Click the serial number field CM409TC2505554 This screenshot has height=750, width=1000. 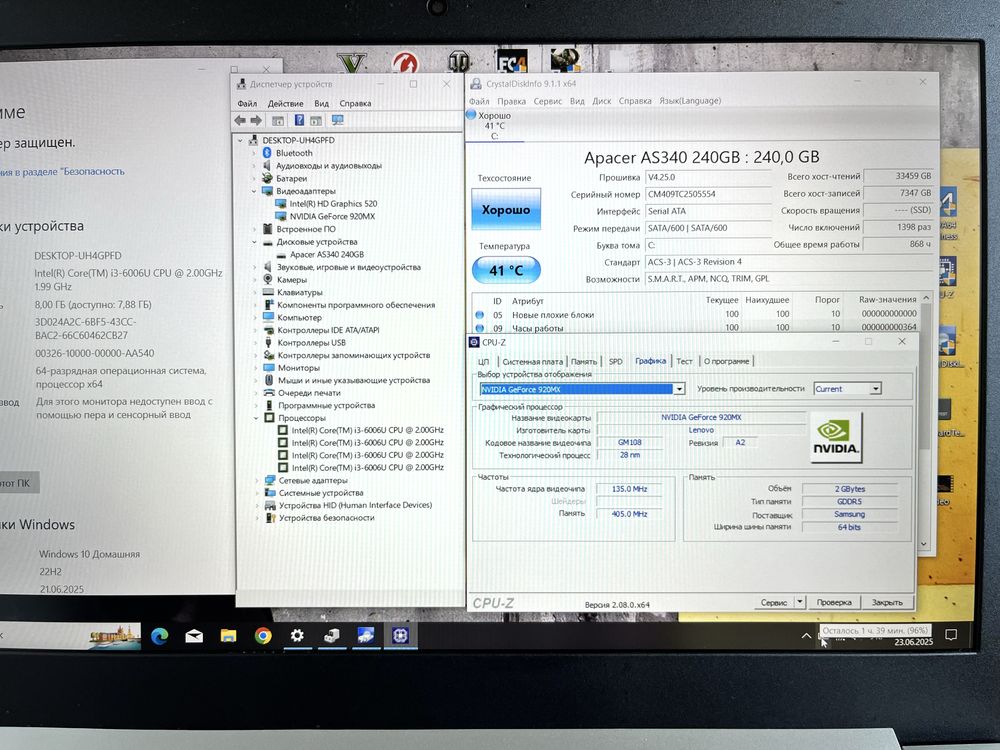[x=708, y=194]
